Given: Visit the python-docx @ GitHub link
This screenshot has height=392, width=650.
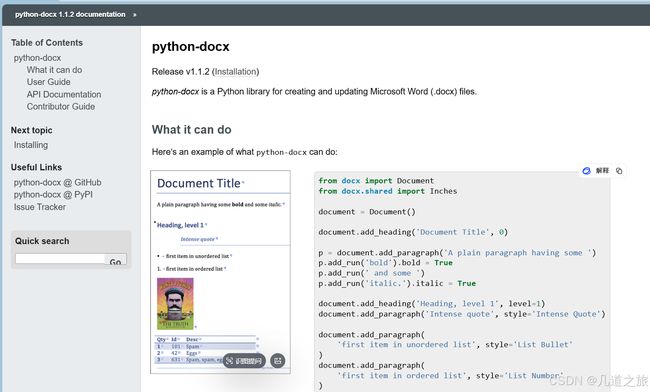Looking at the screenshot, I should pos(58,182).
